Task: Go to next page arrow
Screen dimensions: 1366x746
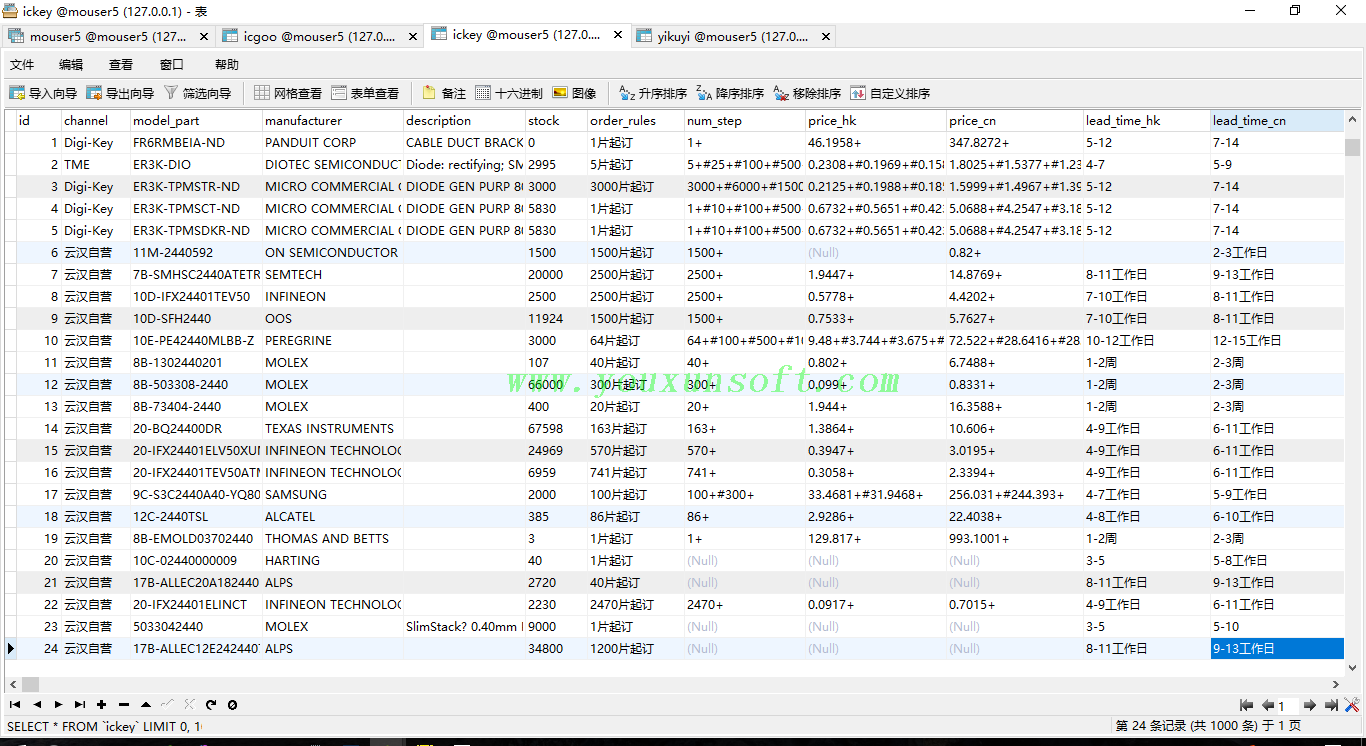Action: (x=1310, y=705)
